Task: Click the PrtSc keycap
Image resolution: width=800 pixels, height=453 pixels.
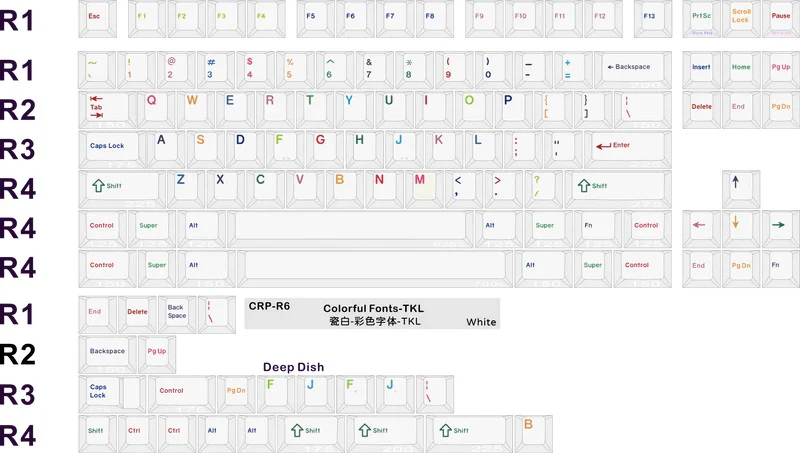Action: [702, 18]
